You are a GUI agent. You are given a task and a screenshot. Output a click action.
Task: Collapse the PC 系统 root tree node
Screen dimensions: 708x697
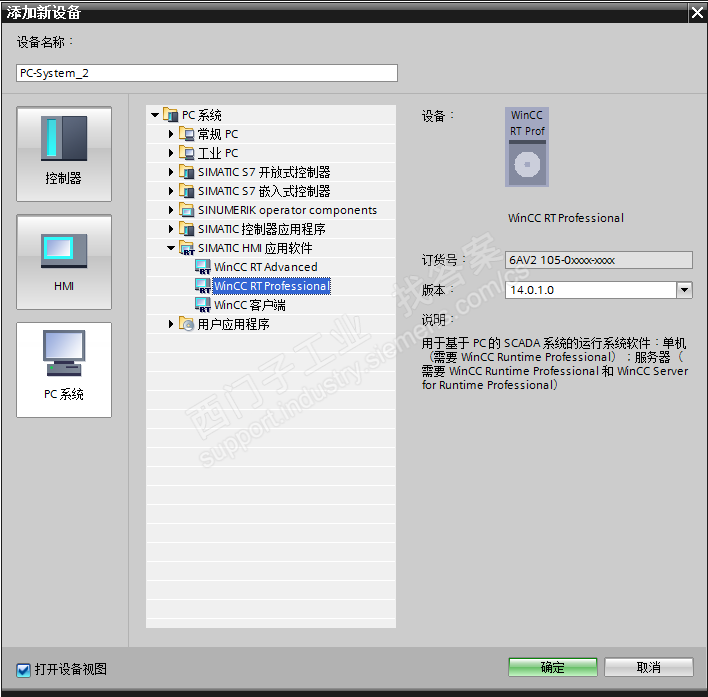click(155, 115)
